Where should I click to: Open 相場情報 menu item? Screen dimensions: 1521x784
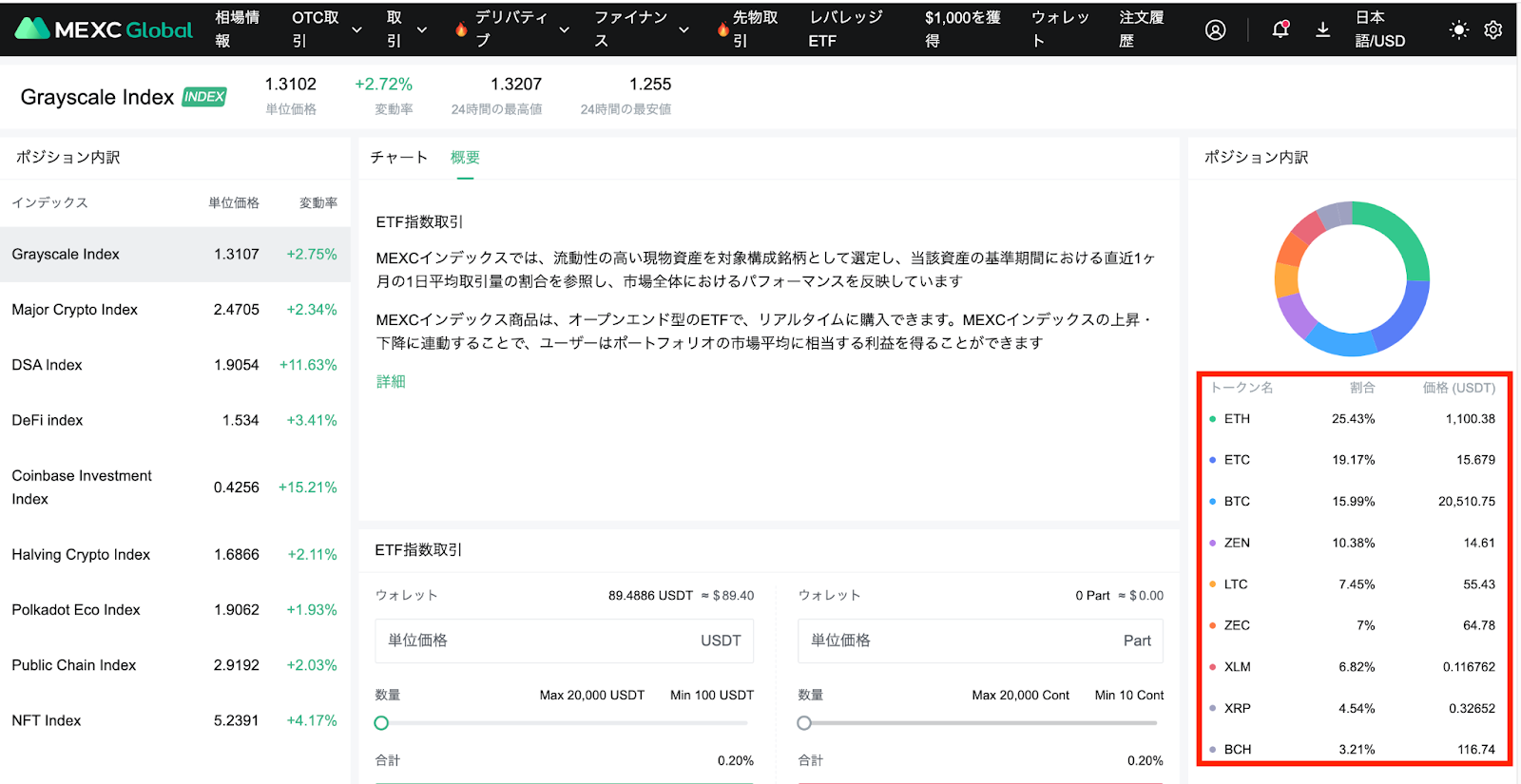[x=237, y=29]
